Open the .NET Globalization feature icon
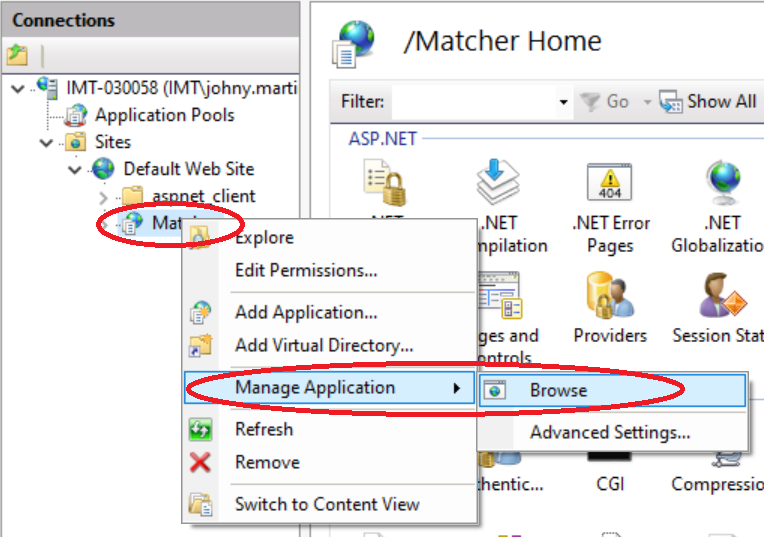764x537 pixels. (x=720, y=184)
